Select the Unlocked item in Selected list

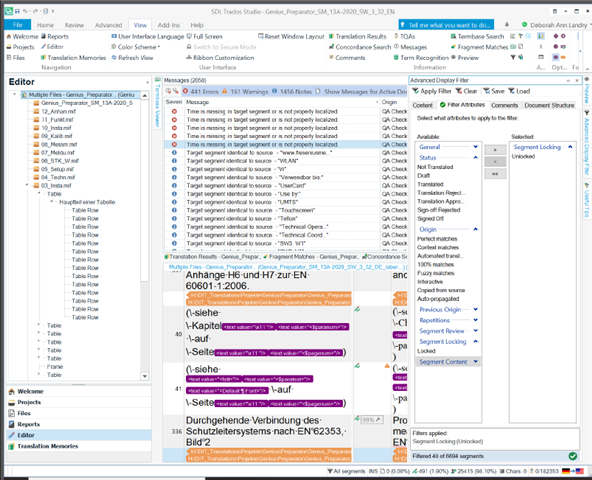523,156
